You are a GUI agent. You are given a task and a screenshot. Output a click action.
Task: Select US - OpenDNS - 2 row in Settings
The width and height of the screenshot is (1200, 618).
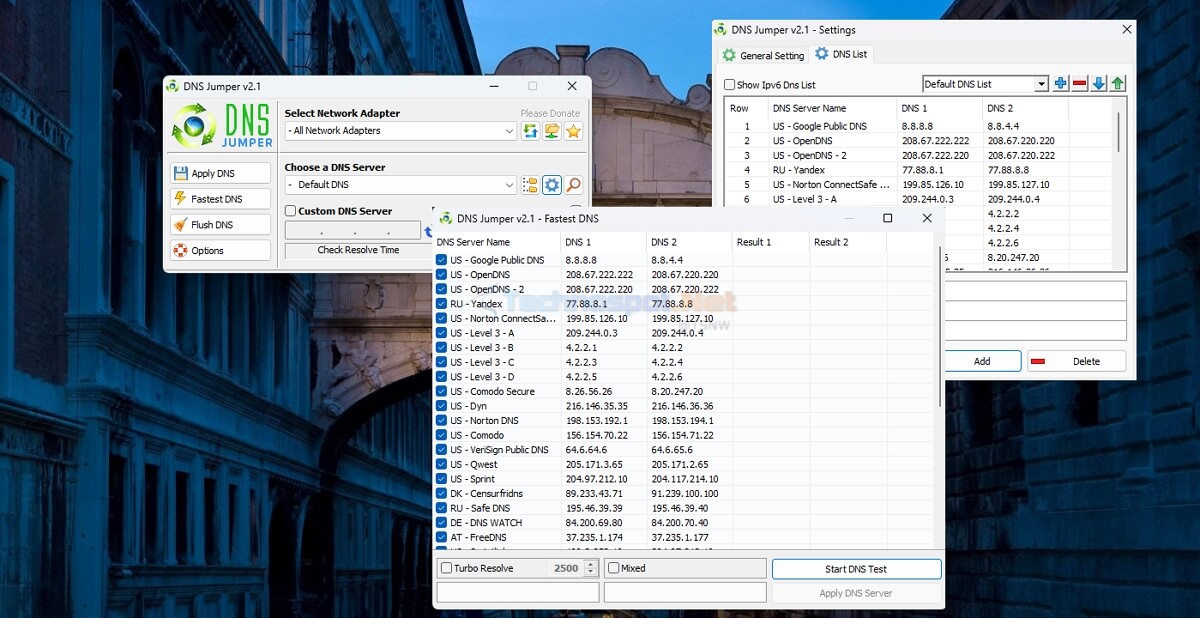(919, 155)
